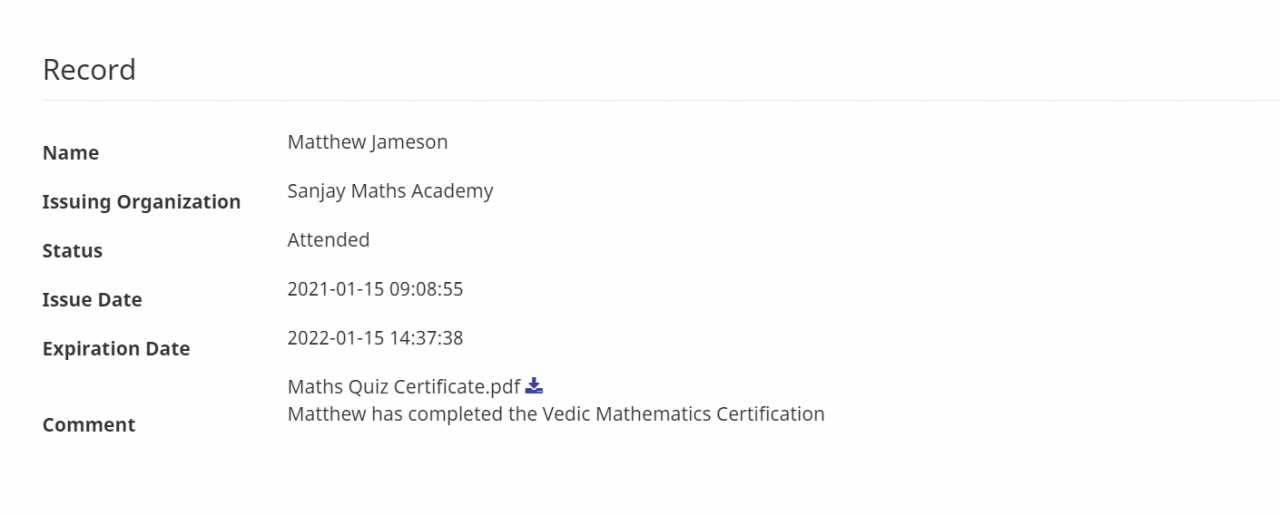Click the issue time 09:08:55
The width and height of the screenshot is (1280, 515).
tap(426, 289)
